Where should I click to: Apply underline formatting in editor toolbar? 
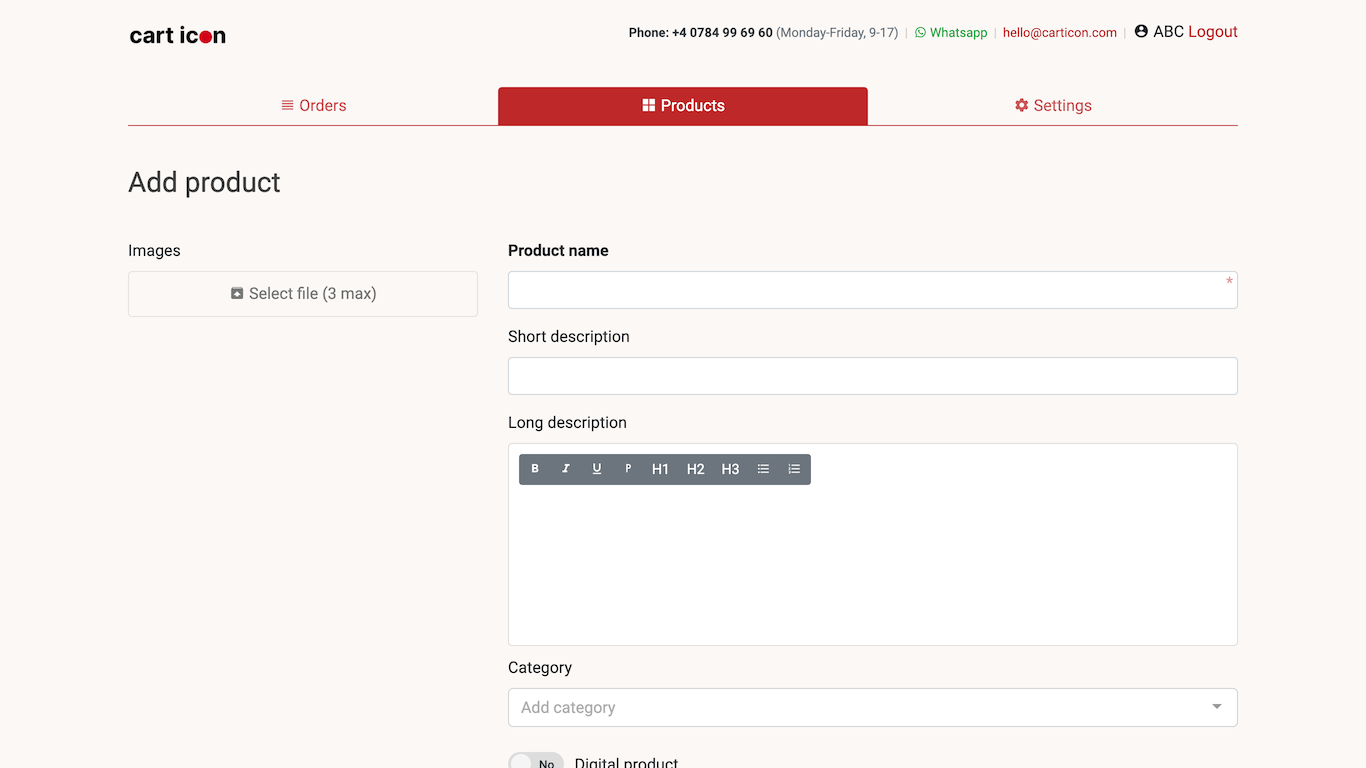597,469
